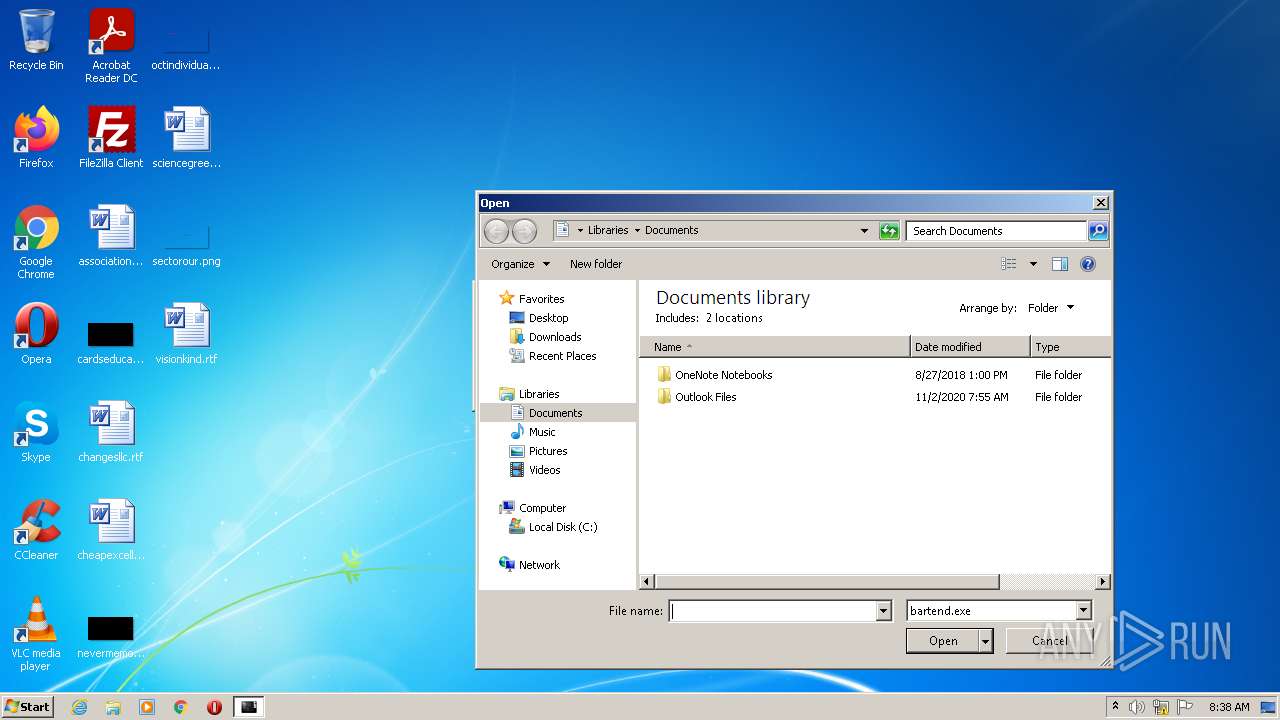Open the Recycle Bin desktop icon
This screenshot has height=720, width=1280.
[36, 40]
